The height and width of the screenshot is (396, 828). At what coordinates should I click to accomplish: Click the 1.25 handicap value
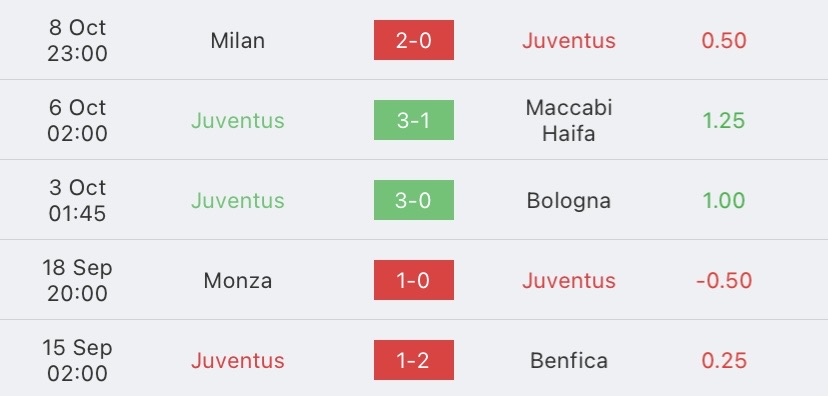(724, 120)
